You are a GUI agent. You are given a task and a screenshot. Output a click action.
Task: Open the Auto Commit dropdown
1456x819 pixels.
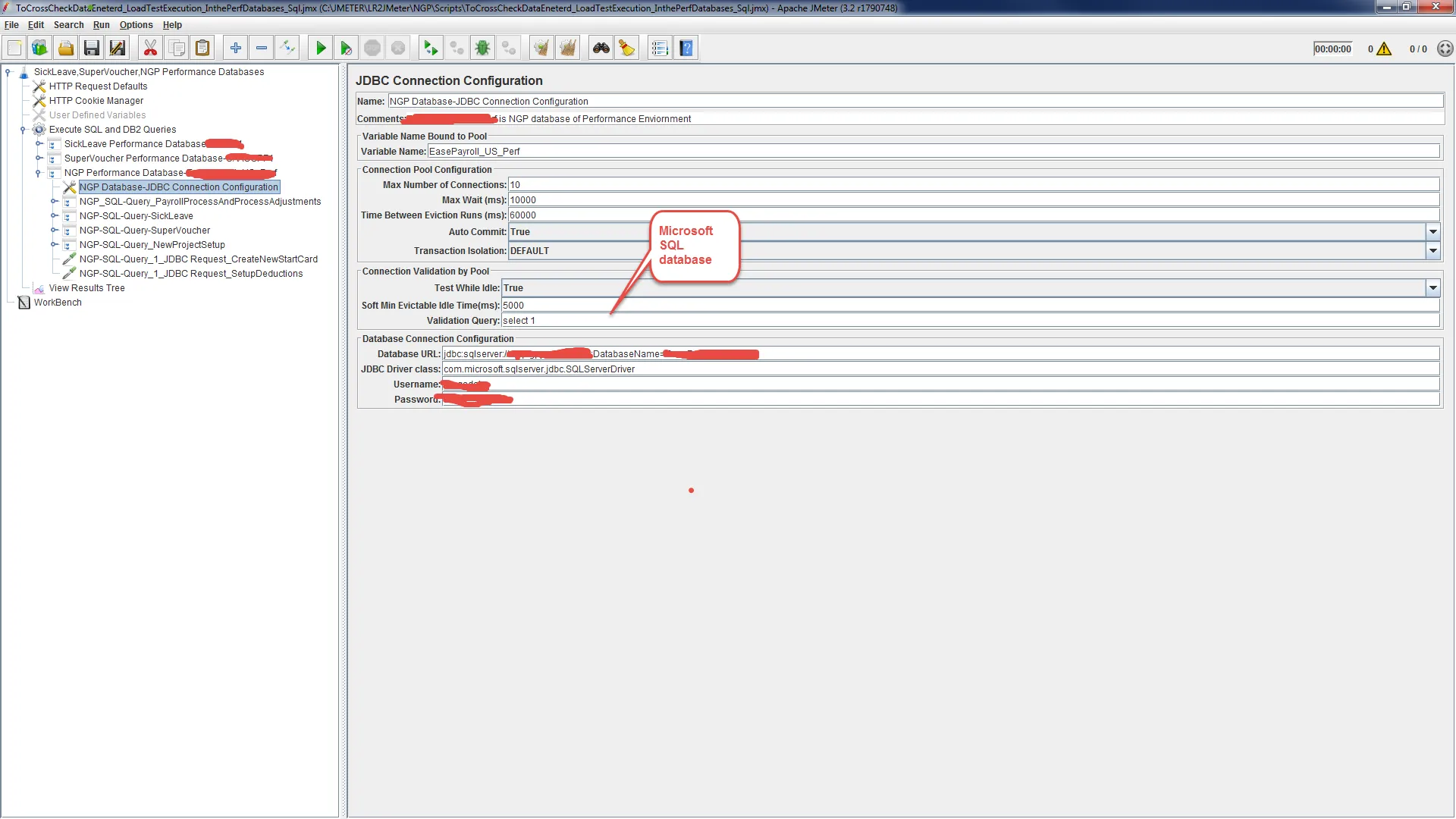click(x=1432, y=232)
